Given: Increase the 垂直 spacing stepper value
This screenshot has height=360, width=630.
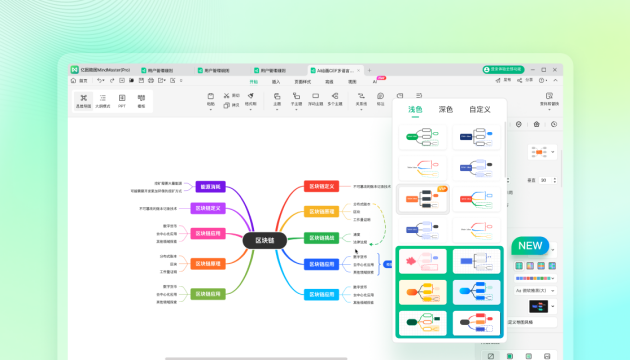Looking at the screenshot, I should pos(555,179).
